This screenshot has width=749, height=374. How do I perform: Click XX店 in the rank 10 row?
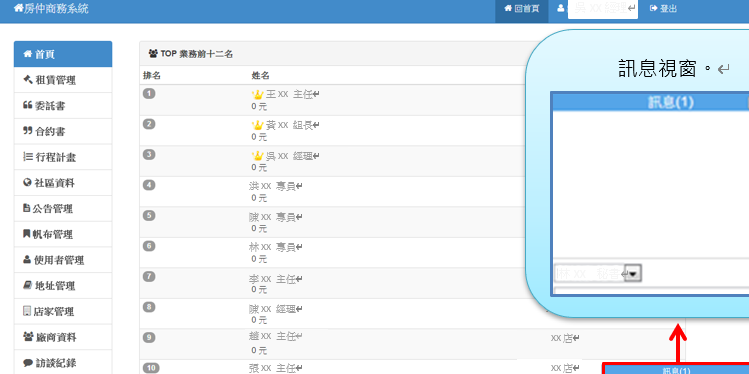tap(565, 368)
